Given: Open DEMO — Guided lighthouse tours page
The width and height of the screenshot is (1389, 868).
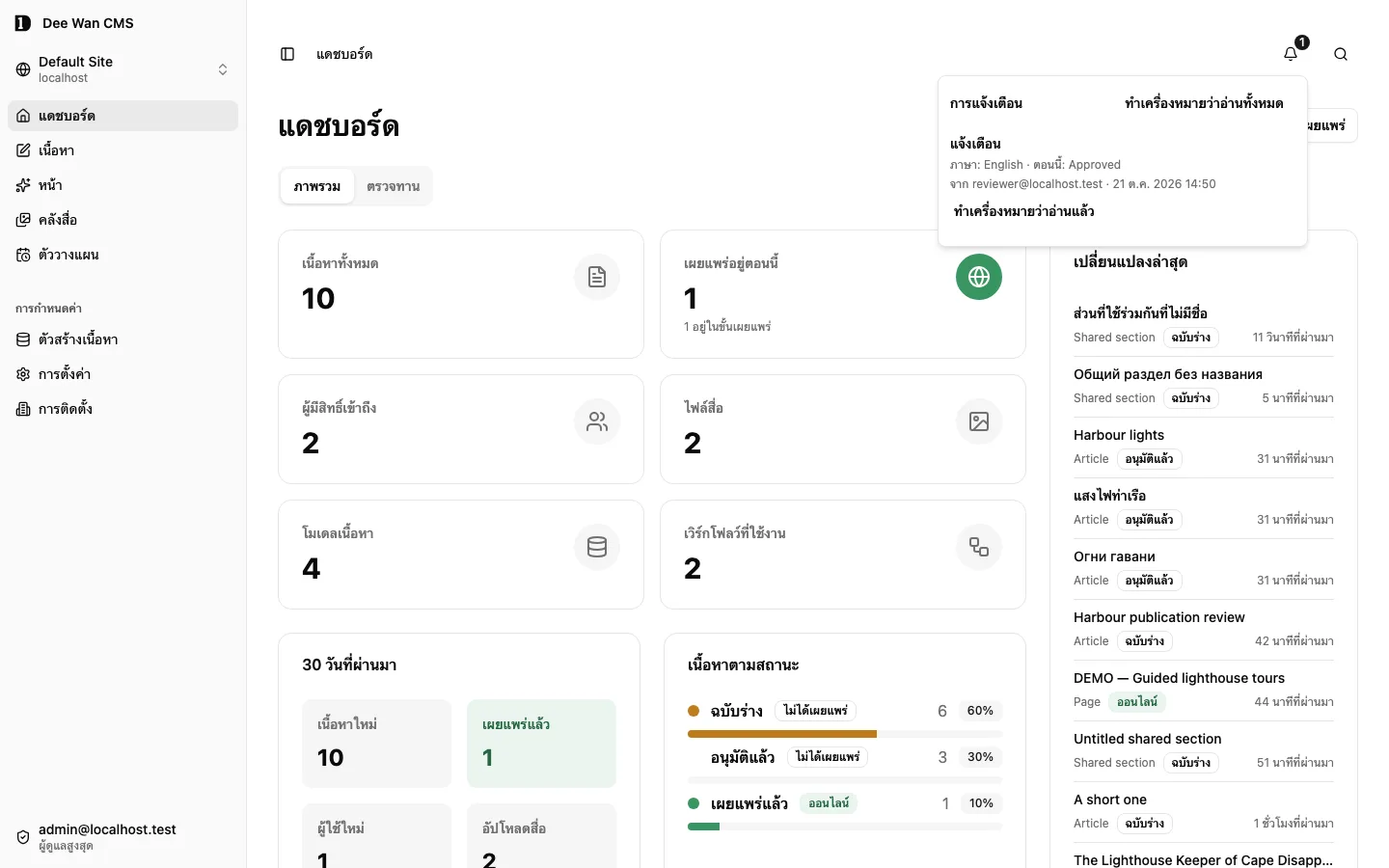Looking at the screenshot, I should [1179, 678].
